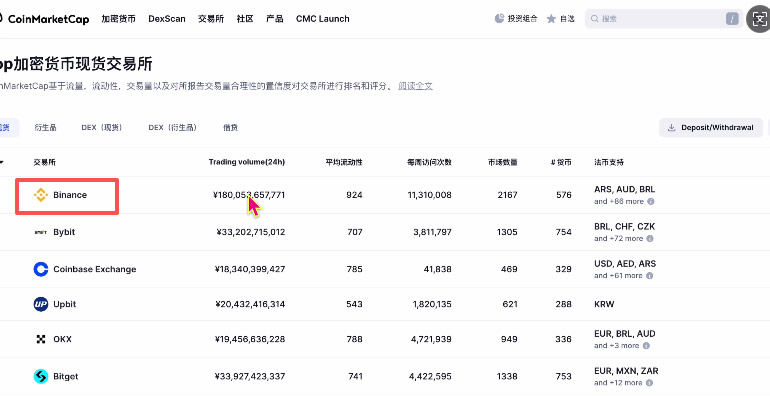Click the Coinbase Exchange logo icon
The height and width of the screenshot is (399, 770).
[x=41, y=269]
